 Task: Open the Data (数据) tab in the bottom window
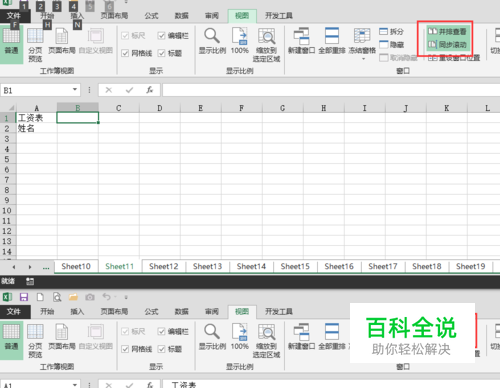point(181,311)
